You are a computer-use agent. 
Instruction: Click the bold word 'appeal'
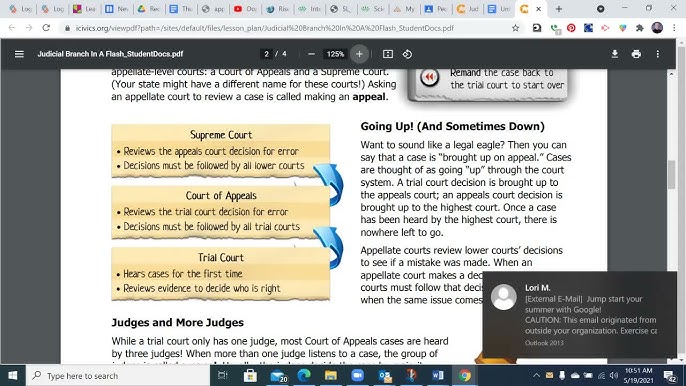tap(369, 97)
